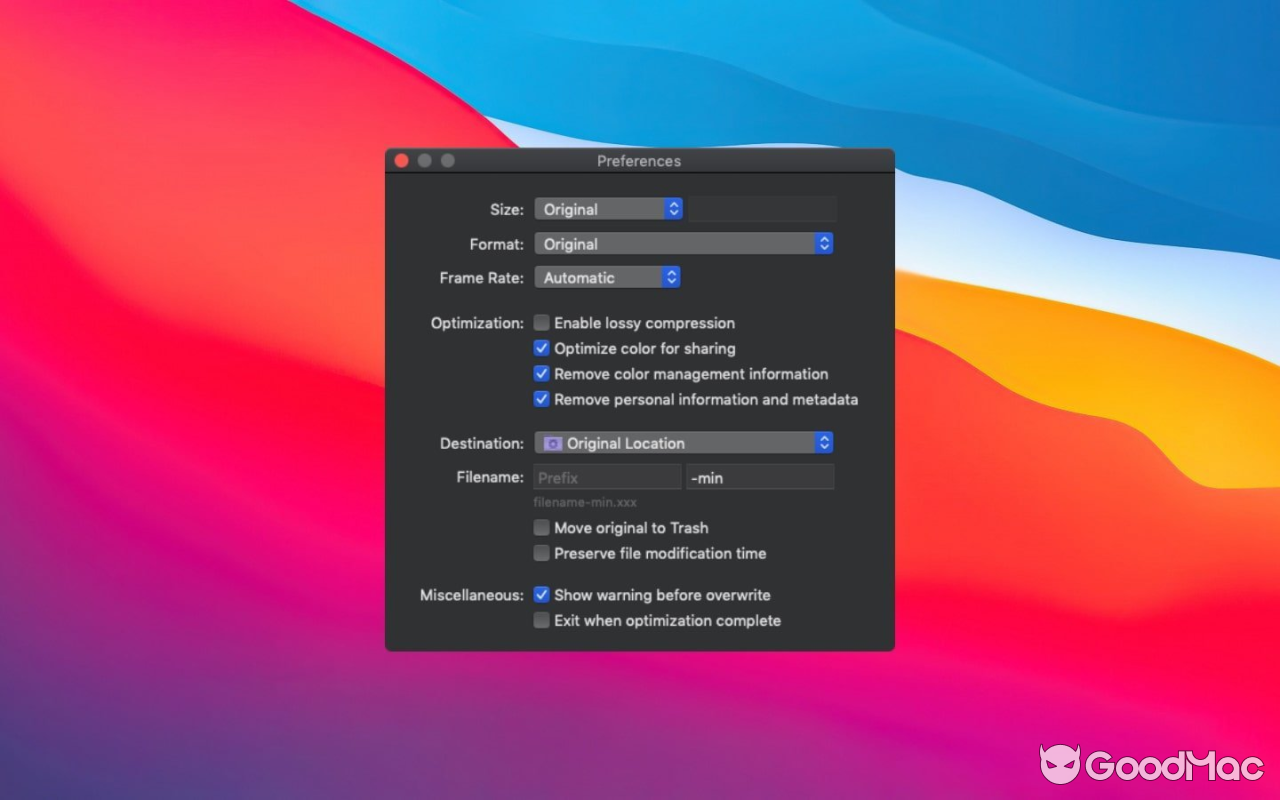Click the -min suffix text field
This screenshot has width=1280, height=800.
pos(760,477)
